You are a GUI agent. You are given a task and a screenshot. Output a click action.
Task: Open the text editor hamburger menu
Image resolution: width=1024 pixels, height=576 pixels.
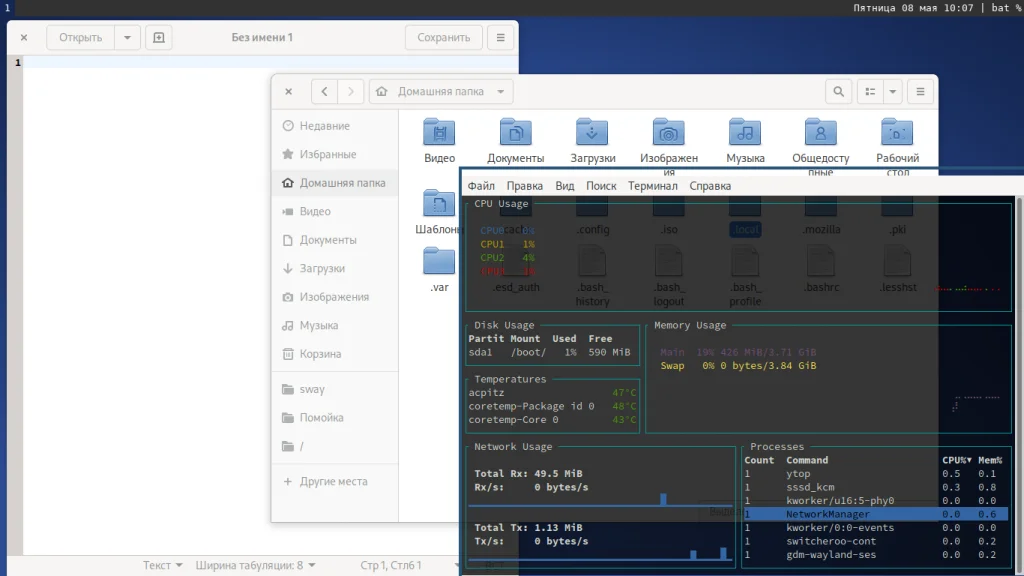click(x=501, y=38)
